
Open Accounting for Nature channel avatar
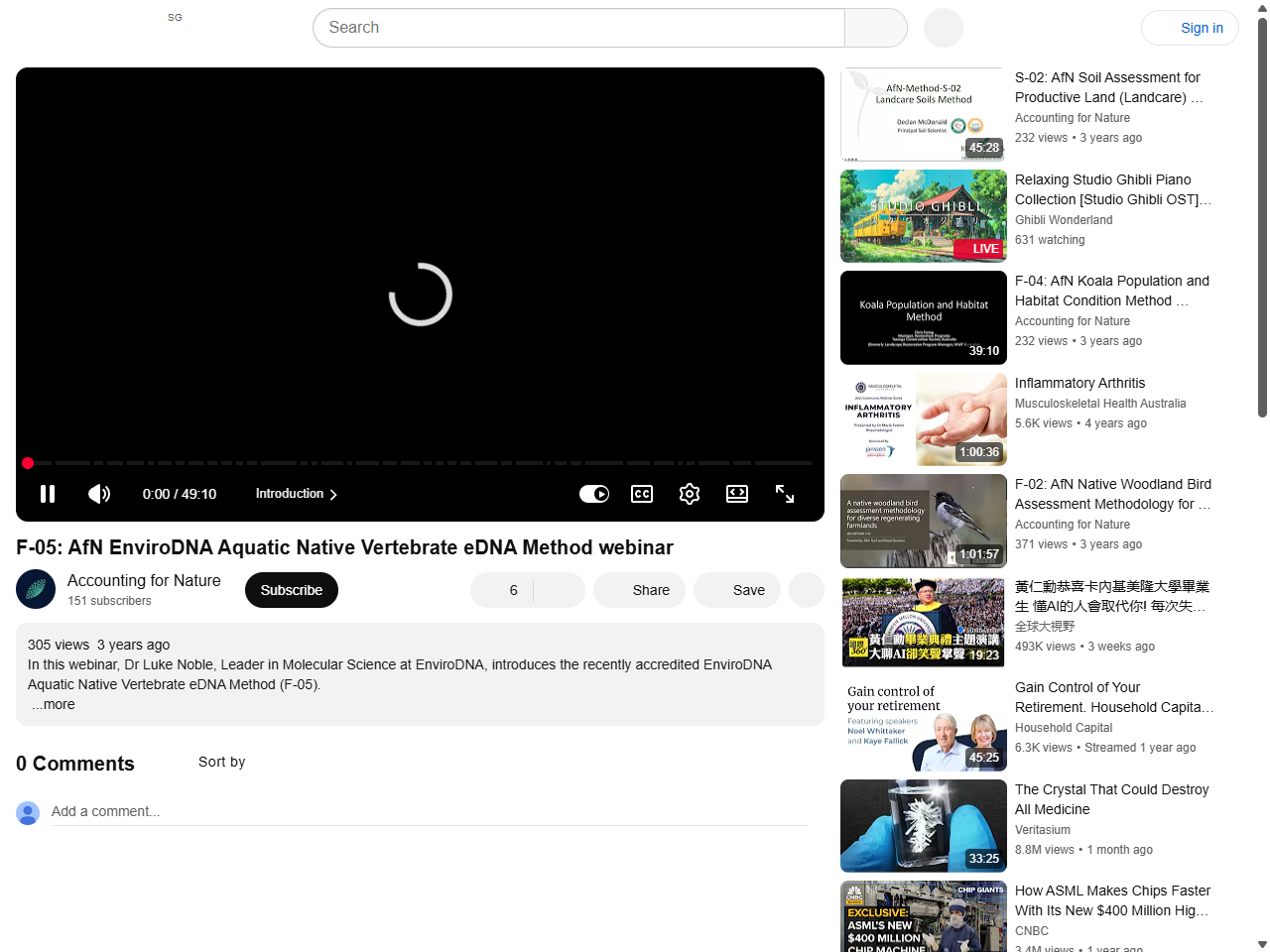pyautogui.click(x=36, y=589)
